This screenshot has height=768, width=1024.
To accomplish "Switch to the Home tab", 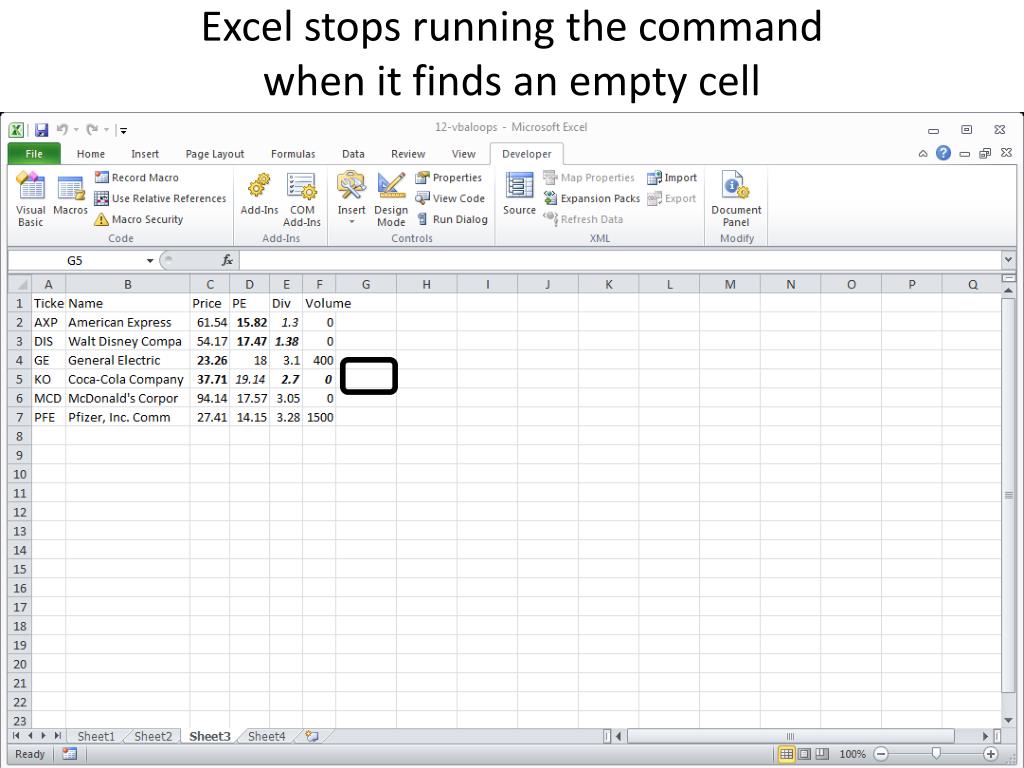I will (91, 154).
